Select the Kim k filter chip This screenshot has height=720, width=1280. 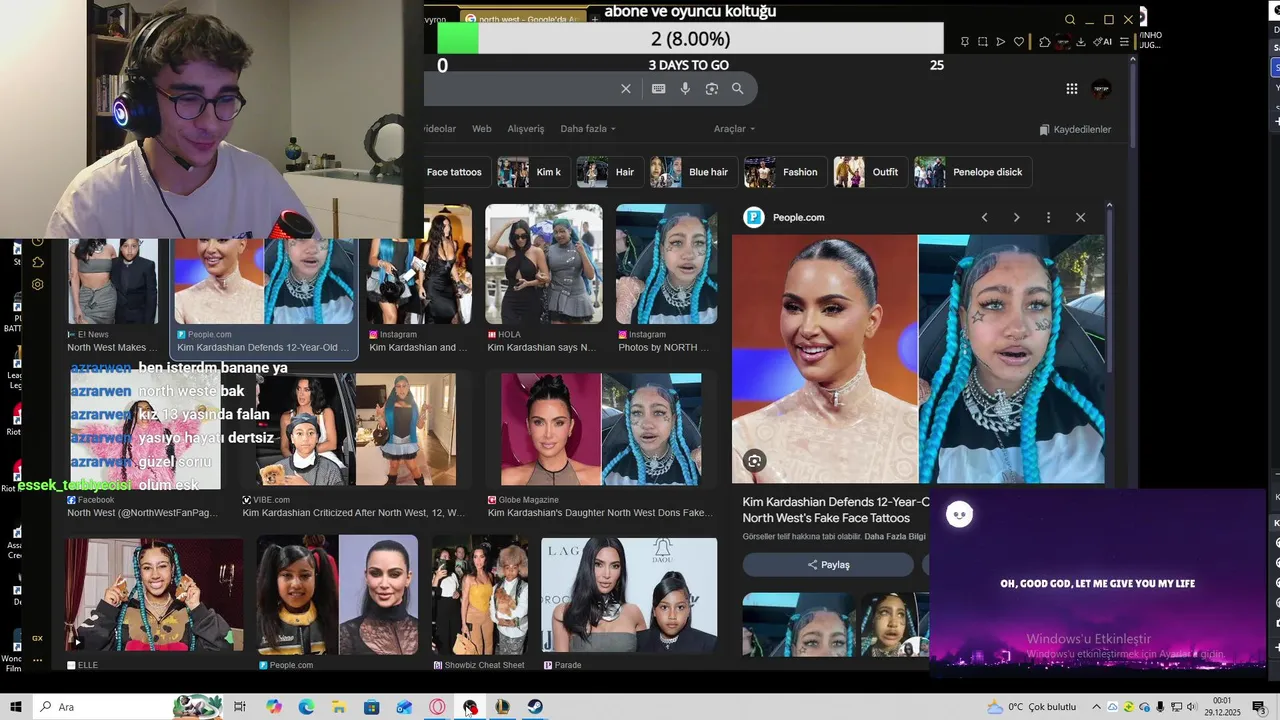coord(532,172)
